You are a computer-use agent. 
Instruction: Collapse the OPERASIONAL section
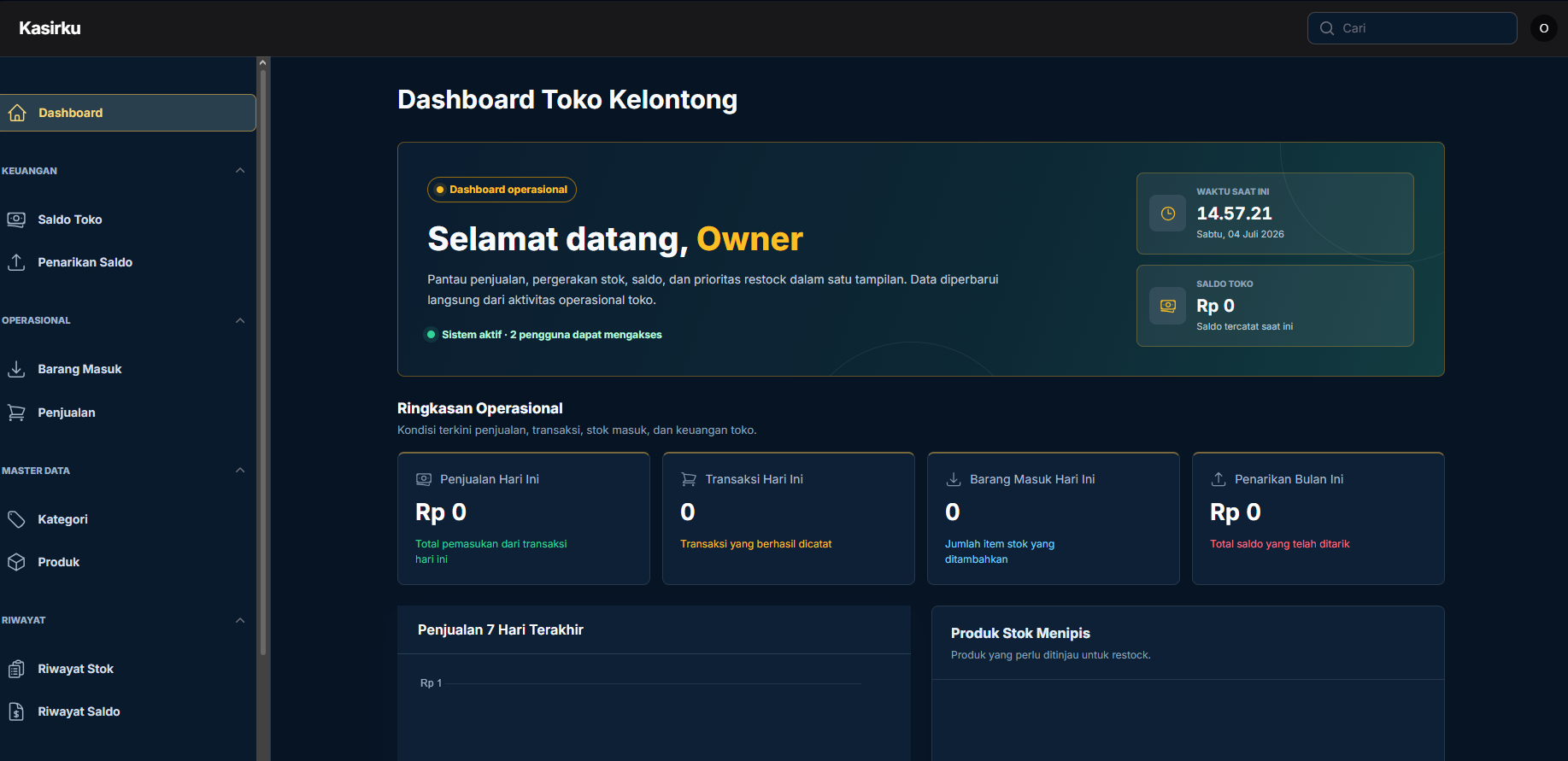coord(240,320)
